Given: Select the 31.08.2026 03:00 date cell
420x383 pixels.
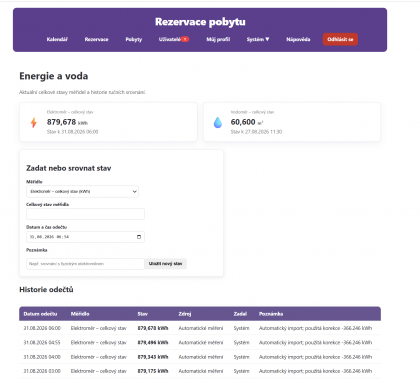Looking at the screenshot, I should [x=42, y=371].
